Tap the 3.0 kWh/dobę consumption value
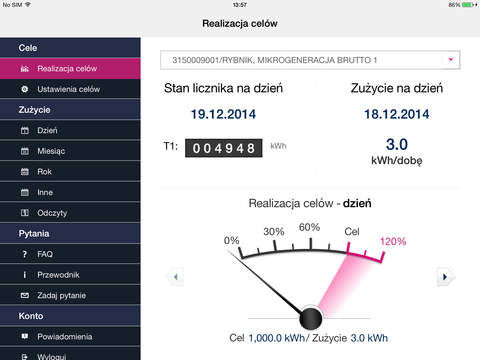 pos(397,151)
